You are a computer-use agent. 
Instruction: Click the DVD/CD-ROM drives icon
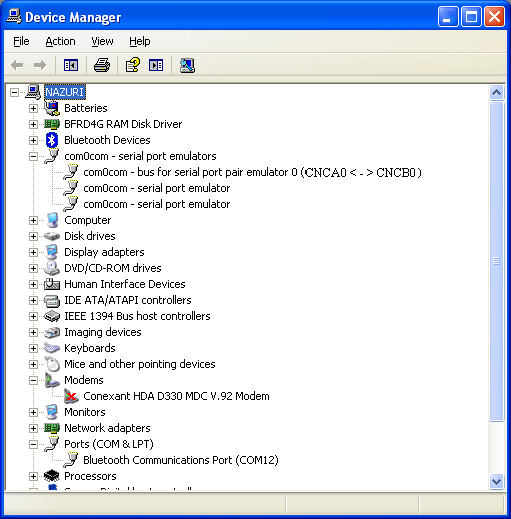[52, 268]
